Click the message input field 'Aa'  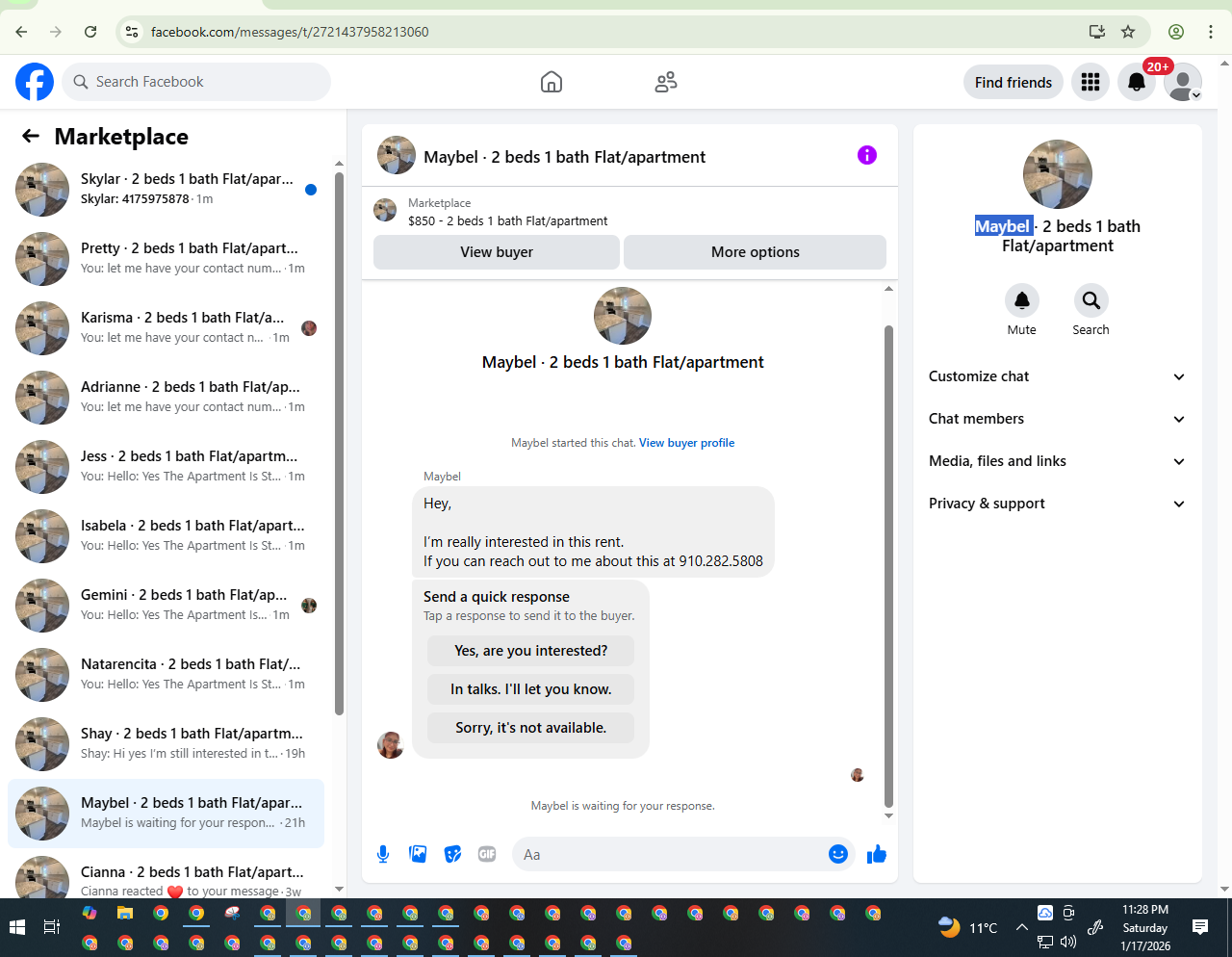670,854
